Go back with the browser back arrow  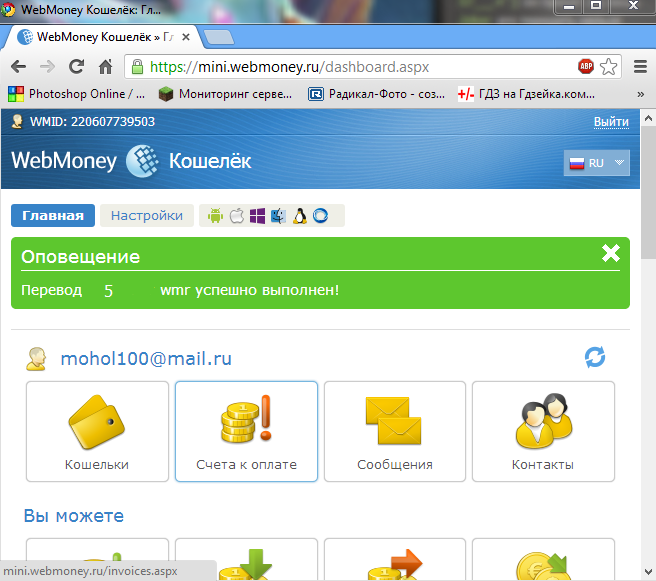tap(19, 67)
